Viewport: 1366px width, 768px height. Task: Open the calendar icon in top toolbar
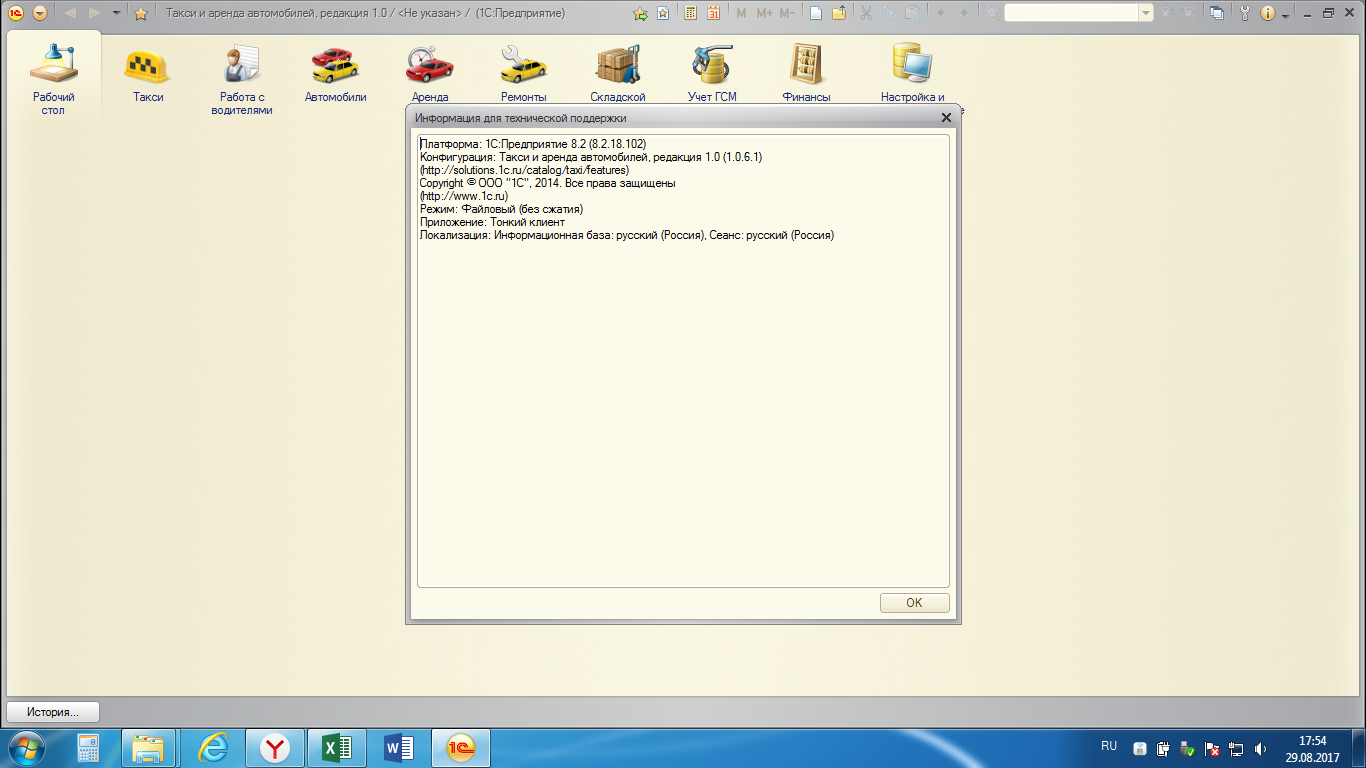(x=713, y=13)
